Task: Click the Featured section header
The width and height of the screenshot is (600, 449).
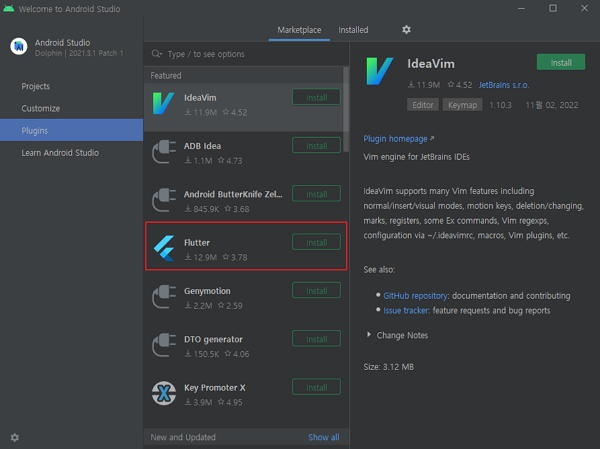Action: [x=166, y=75]
